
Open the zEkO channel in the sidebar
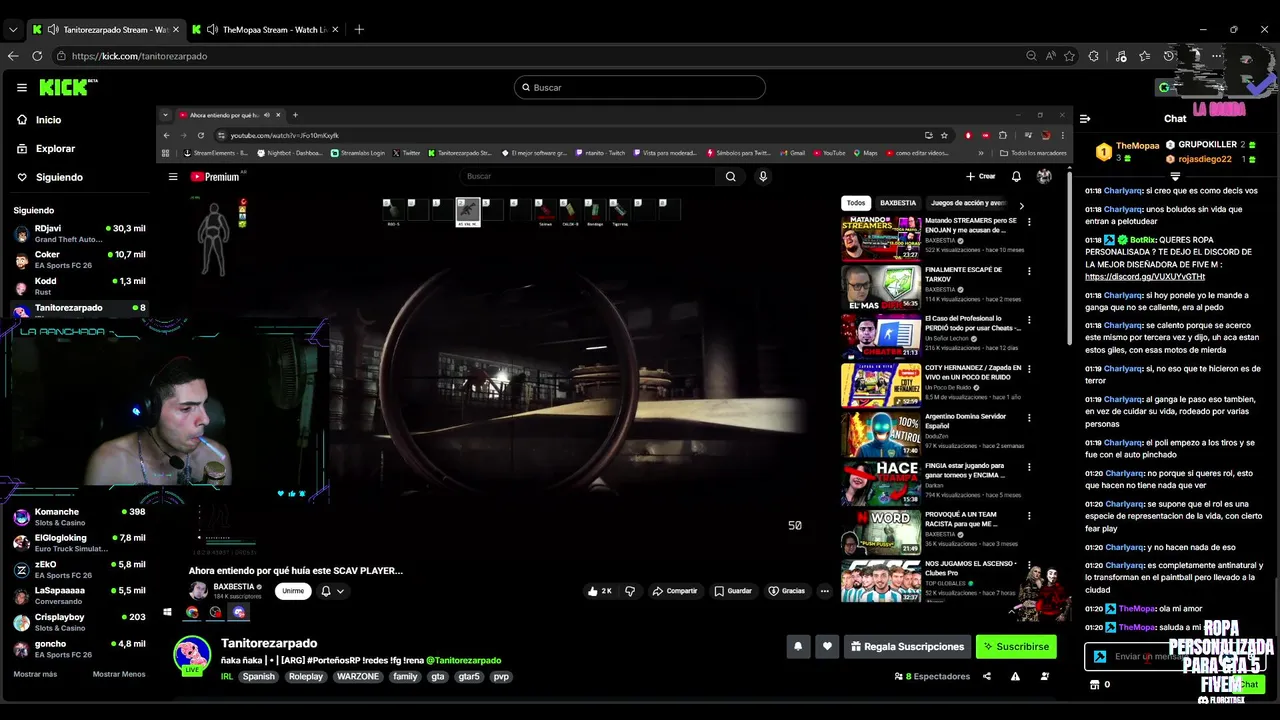tap(78, 570)
